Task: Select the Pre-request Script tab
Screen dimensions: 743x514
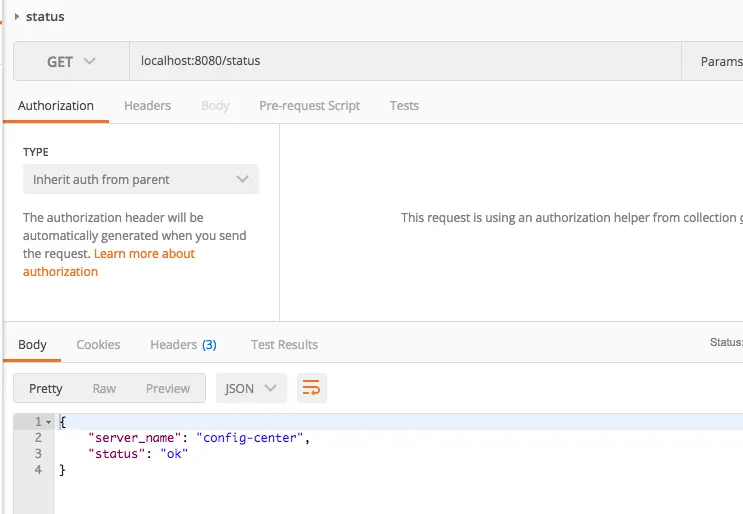Action: coord(309,105)
